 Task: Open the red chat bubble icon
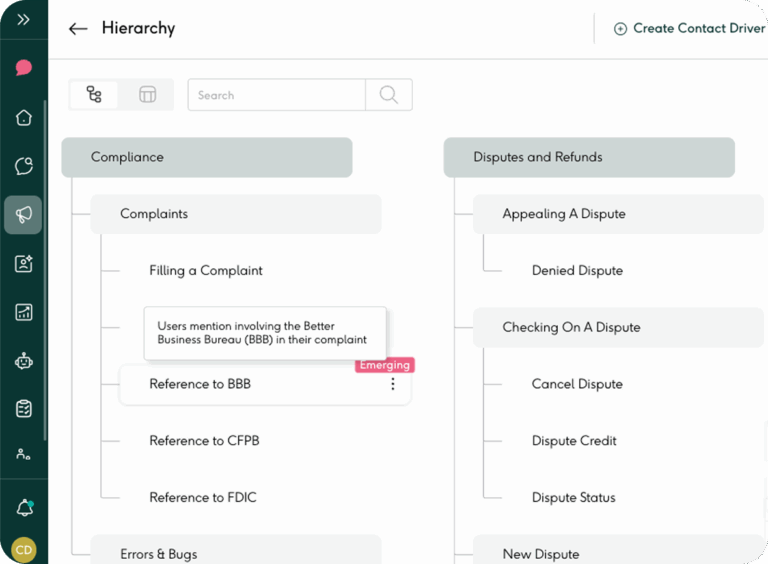[23, 68]
